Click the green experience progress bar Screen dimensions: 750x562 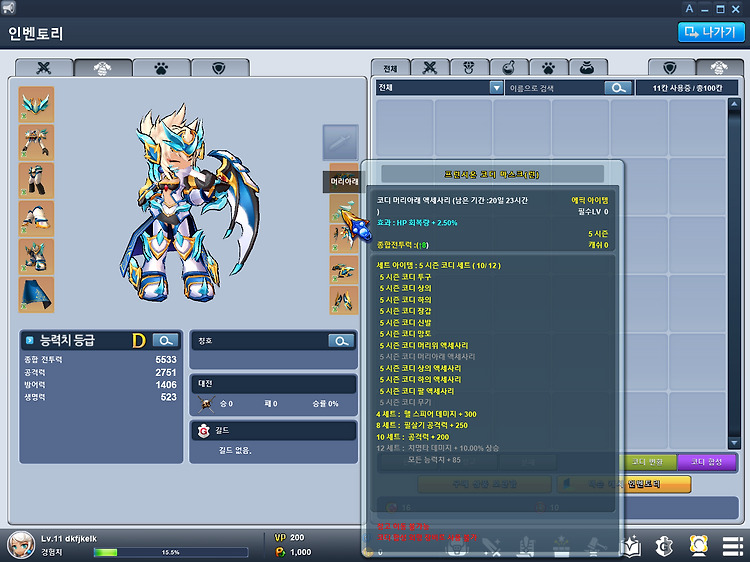click(x=171, y=552)
